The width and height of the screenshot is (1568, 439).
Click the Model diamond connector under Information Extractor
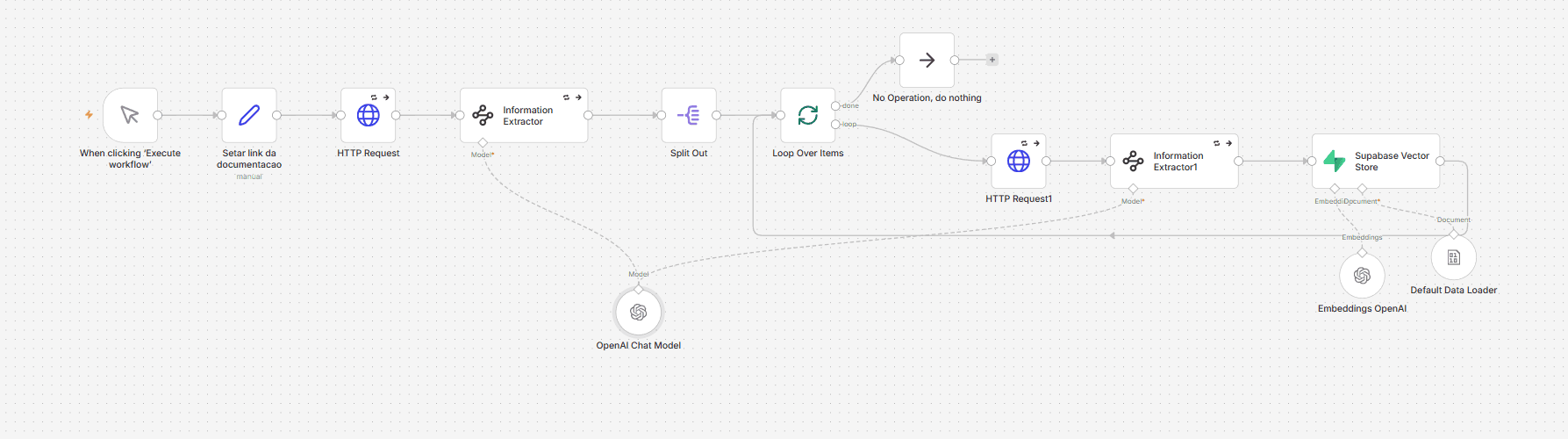483,143
